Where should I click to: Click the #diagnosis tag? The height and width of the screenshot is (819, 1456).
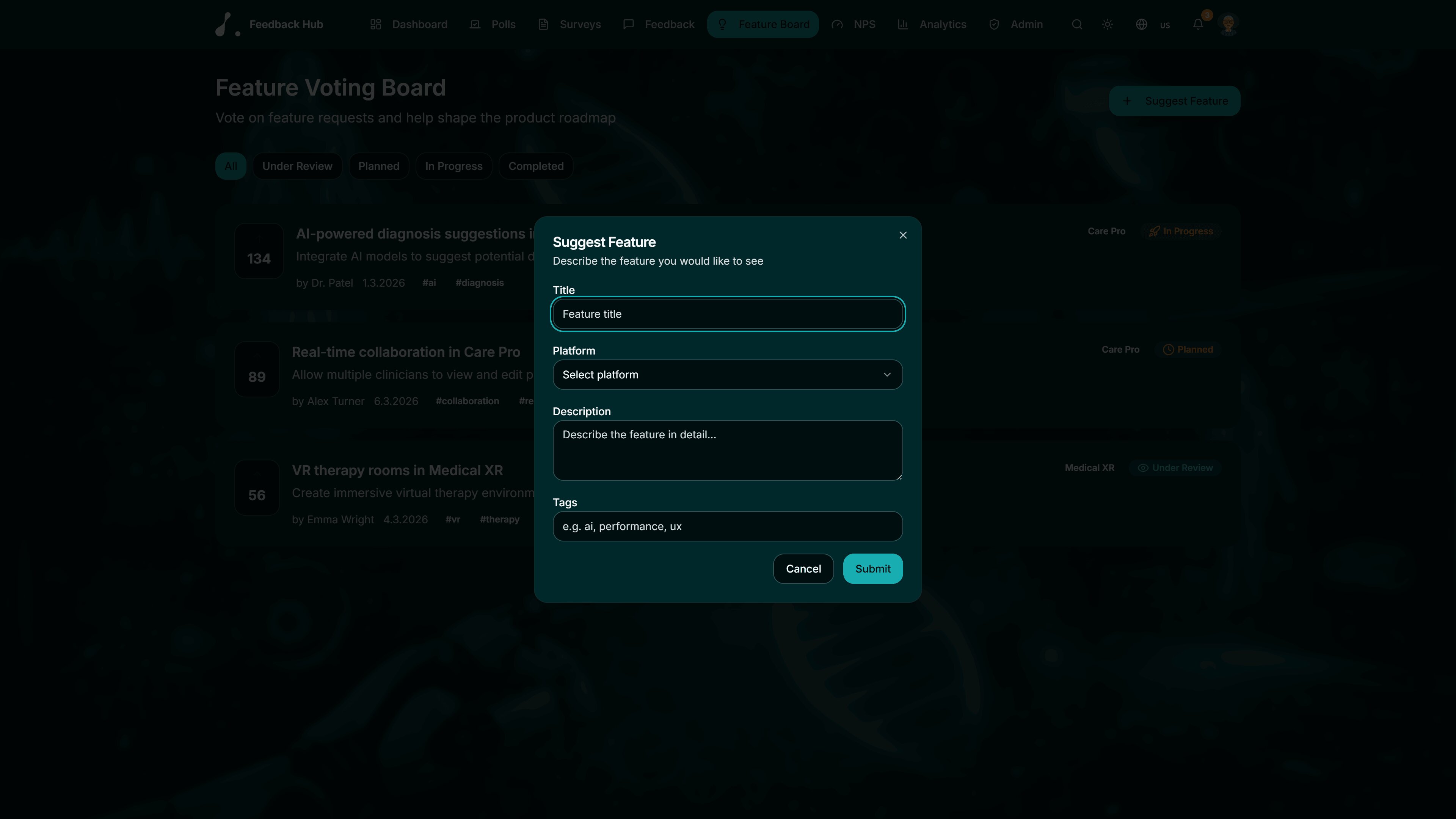(479, 282)
